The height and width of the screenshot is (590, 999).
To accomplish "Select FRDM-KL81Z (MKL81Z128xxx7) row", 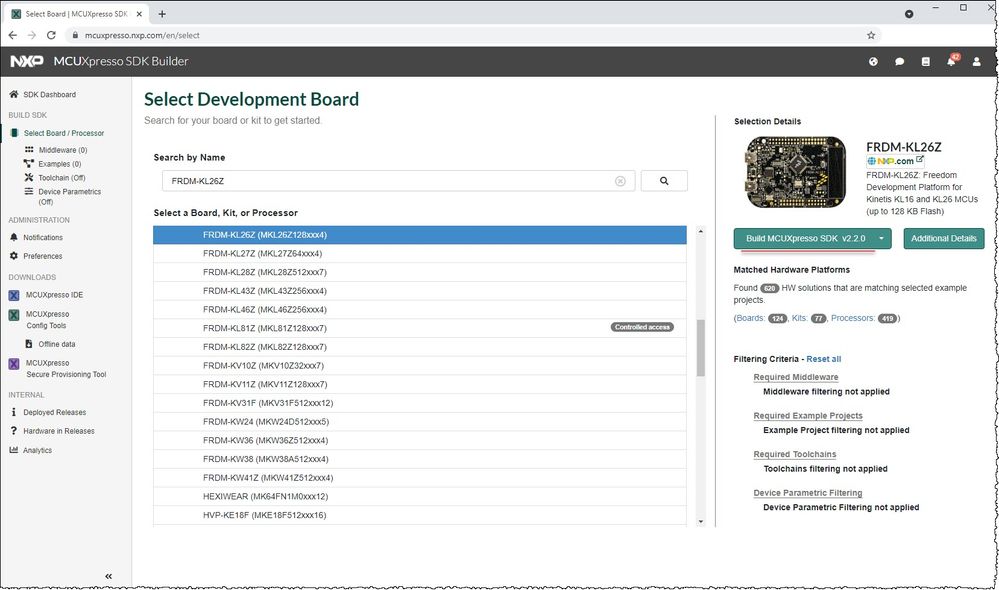I will click(x=420, y=328).
